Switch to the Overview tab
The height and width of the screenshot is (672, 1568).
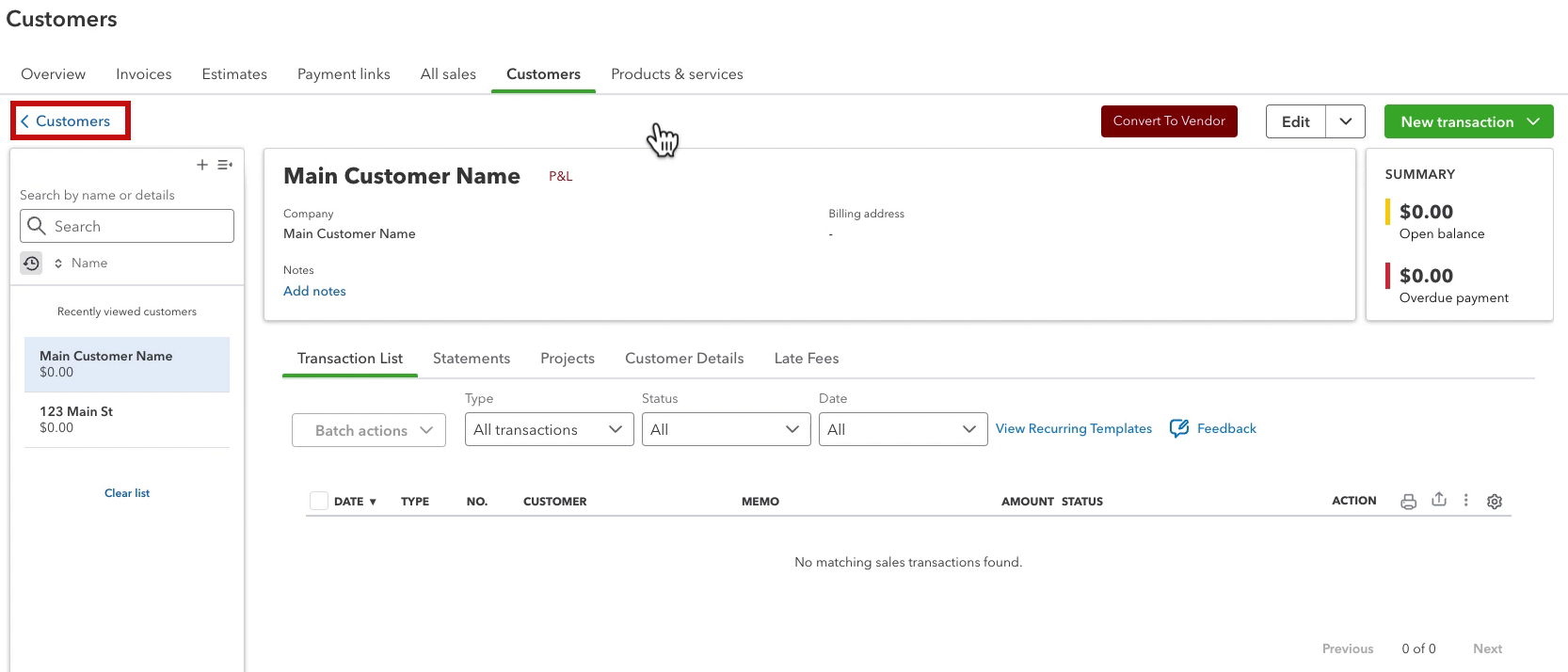54,74
